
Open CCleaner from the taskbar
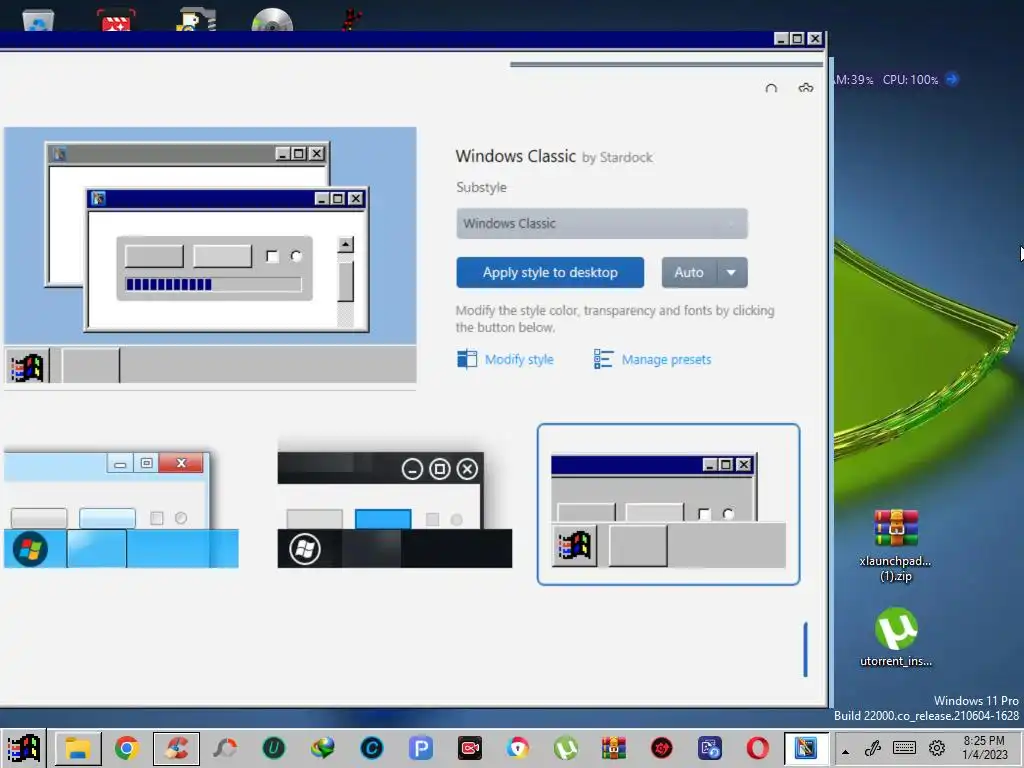[x=176, y=748]
